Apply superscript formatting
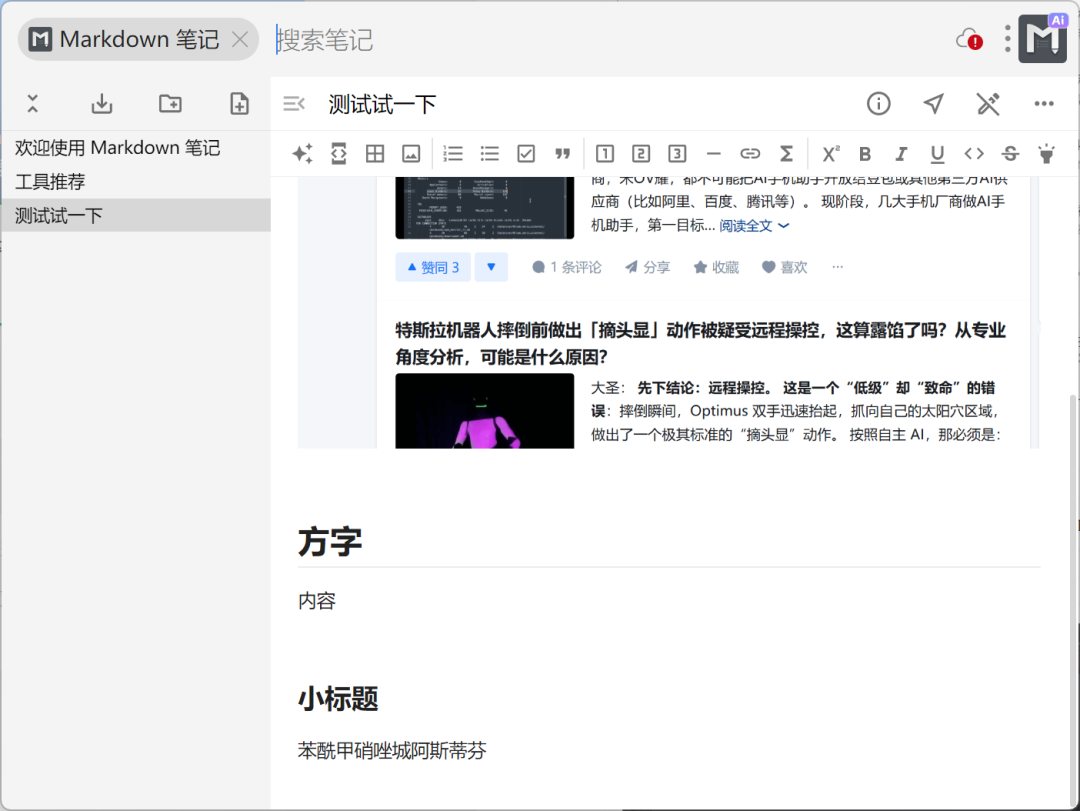1080x811 pixels. click(831, 154)
